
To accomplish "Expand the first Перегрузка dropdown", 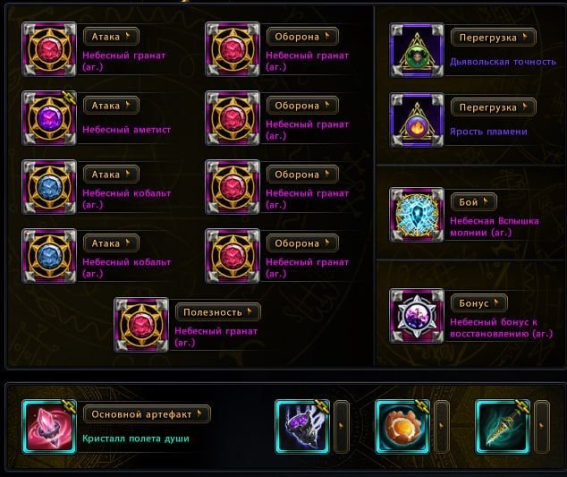I will (x=494, y=37).
